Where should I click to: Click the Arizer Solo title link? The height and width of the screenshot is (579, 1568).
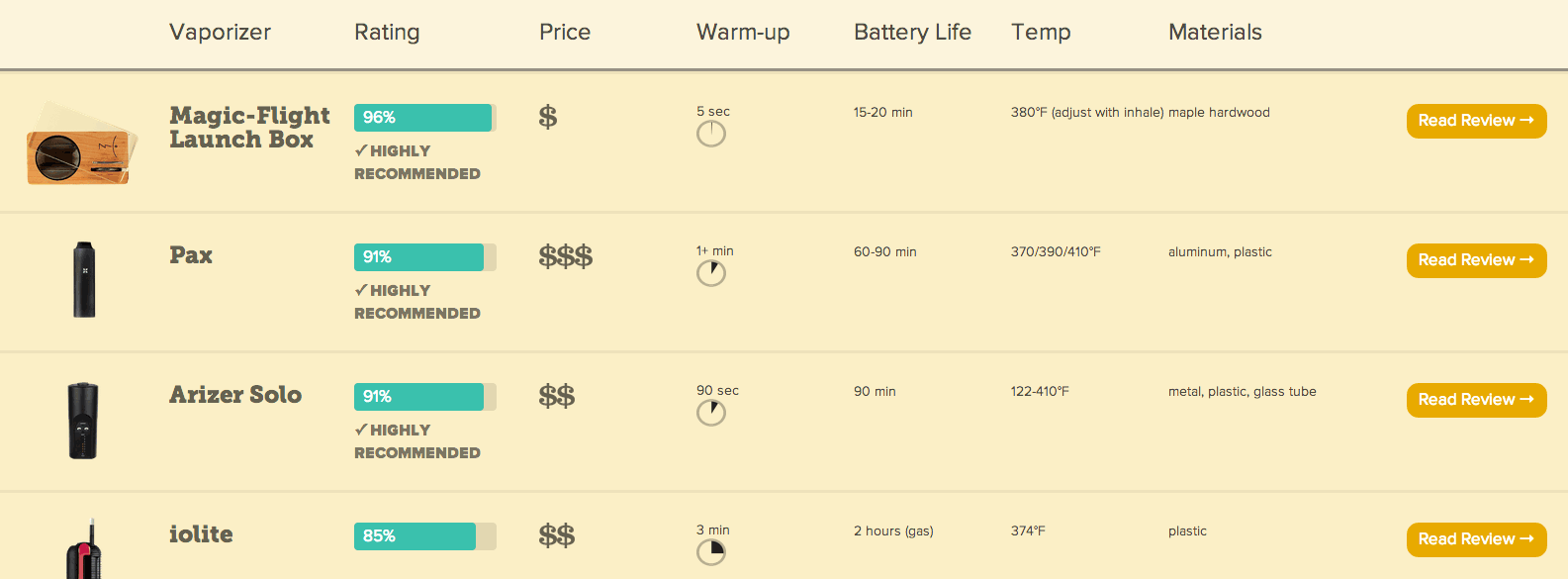[x=235, y=395]
